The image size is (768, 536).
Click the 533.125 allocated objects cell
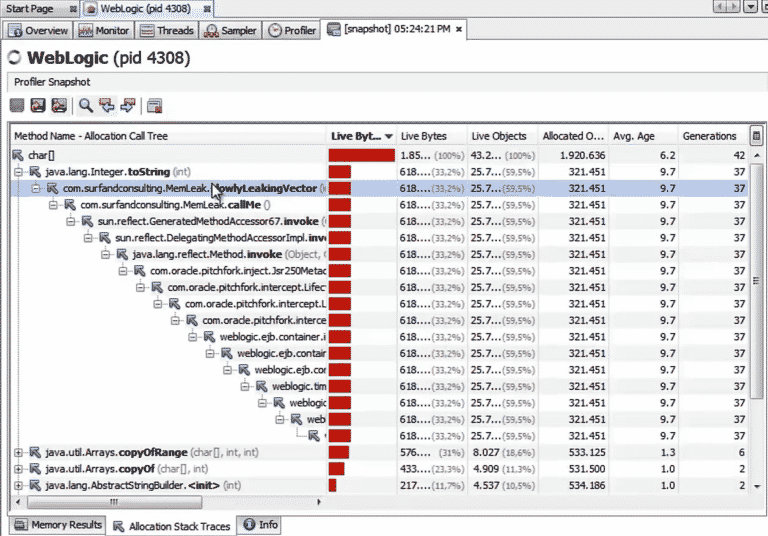coord(573,452)
